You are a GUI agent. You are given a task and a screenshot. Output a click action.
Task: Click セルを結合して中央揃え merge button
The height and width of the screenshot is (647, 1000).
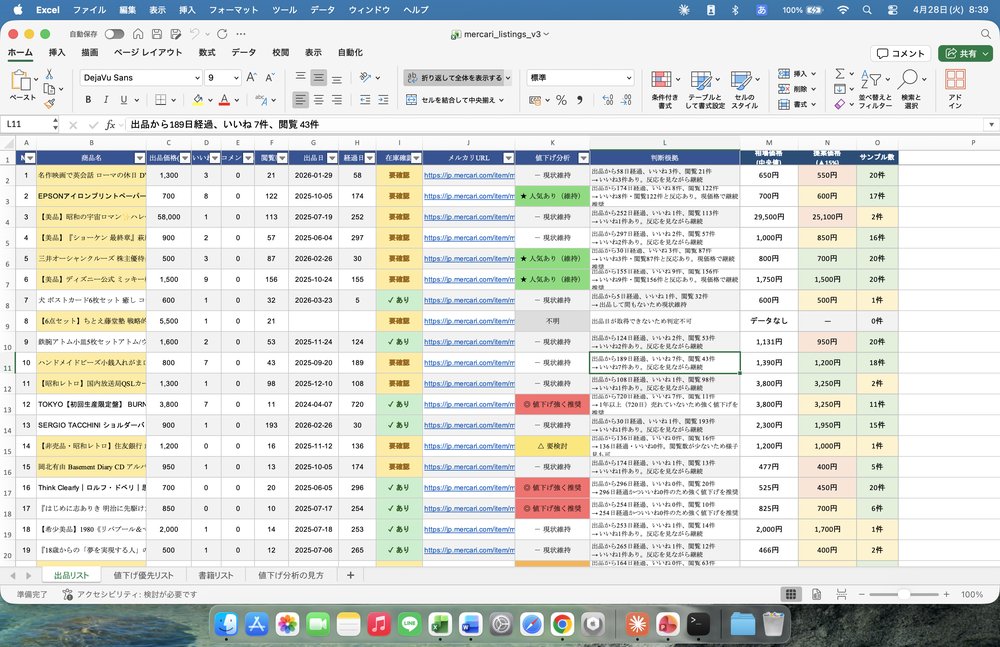click(x=455, y=100)
